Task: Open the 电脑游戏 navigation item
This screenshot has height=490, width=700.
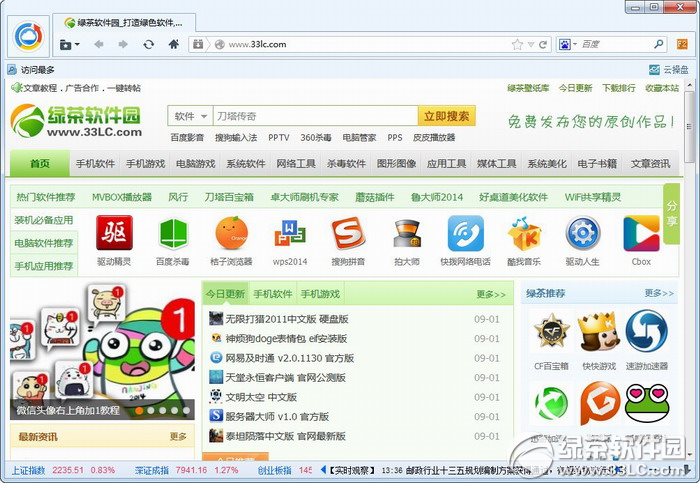Action: point(196,164)
